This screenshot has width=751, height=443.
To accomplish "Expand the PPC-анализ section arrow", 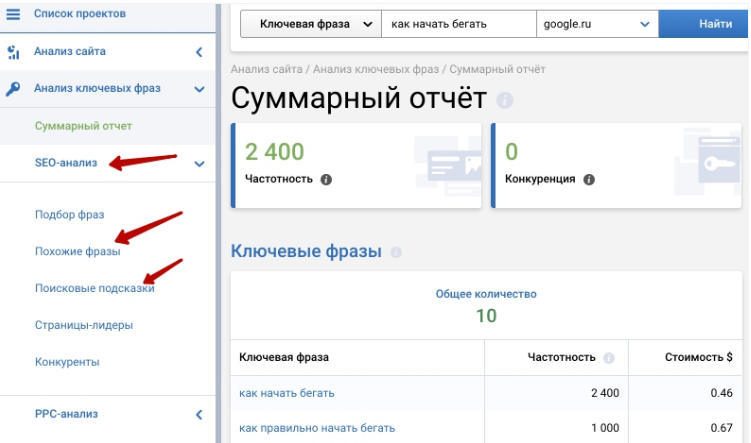I will [x=199, y=415].
